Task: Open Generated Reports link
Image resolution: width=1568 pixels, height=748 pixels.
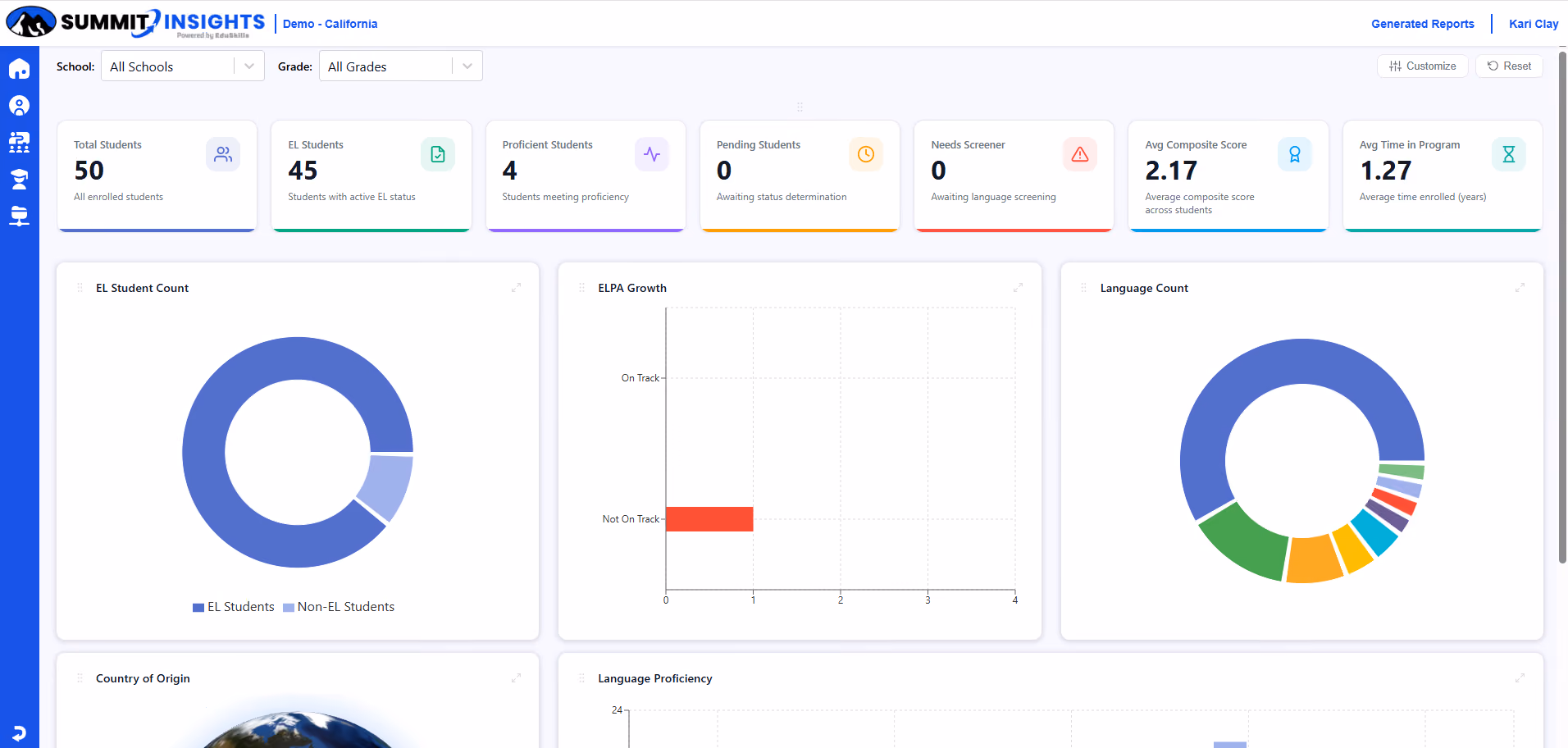Action: point(1423,24)
